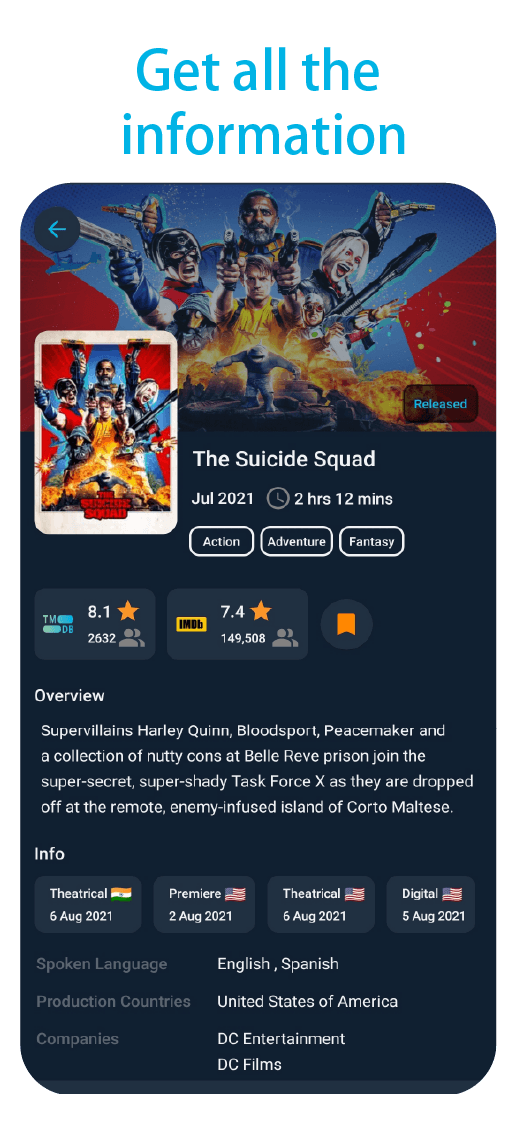The width and height of the screenshot is (512, 1123).
Task: Select the Fantasy genre tag
Action: (372, 541)
